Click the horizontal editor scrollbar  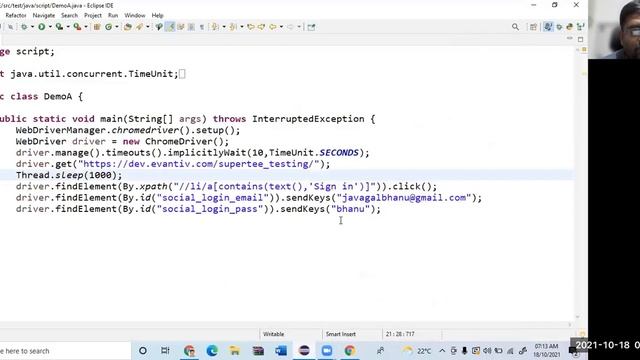(284, 325)
